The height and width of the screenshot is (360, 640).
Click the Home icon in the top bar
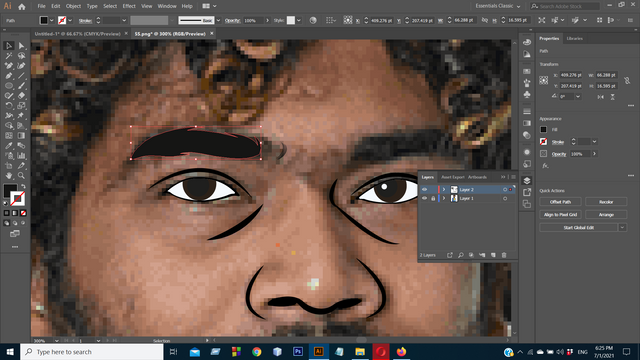click(x=22, y=7)
